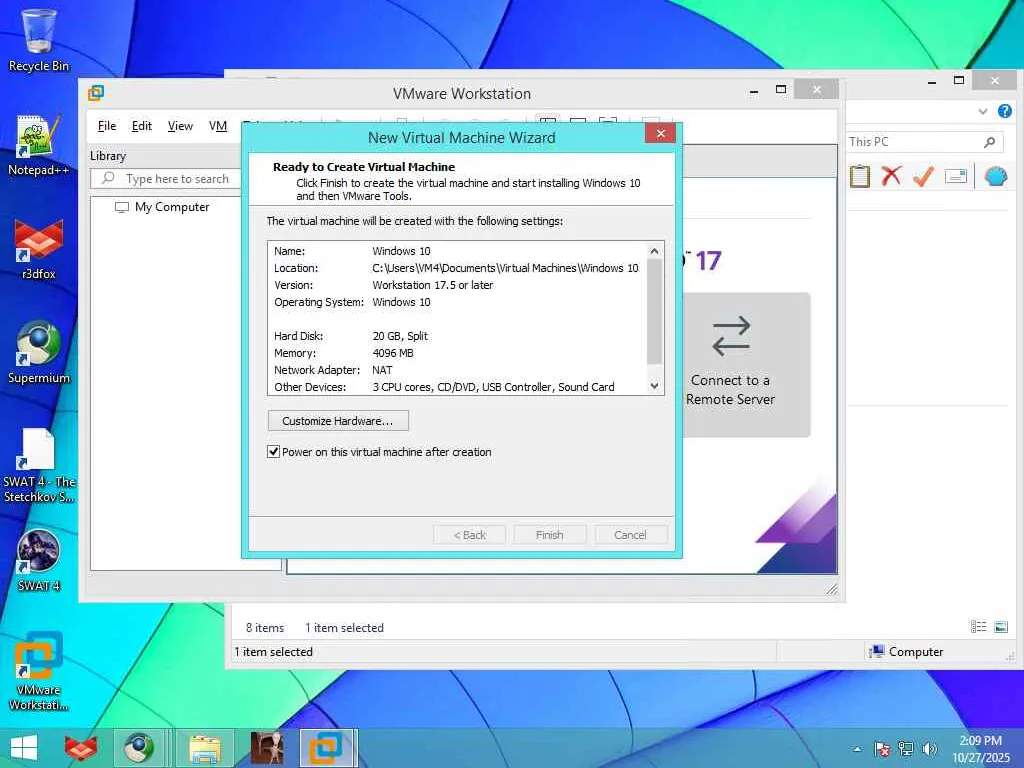The width and height of the screenshot is (1024, 768).
Task: Select the r3dfox desktop shortcut
Action: (39, 249)
